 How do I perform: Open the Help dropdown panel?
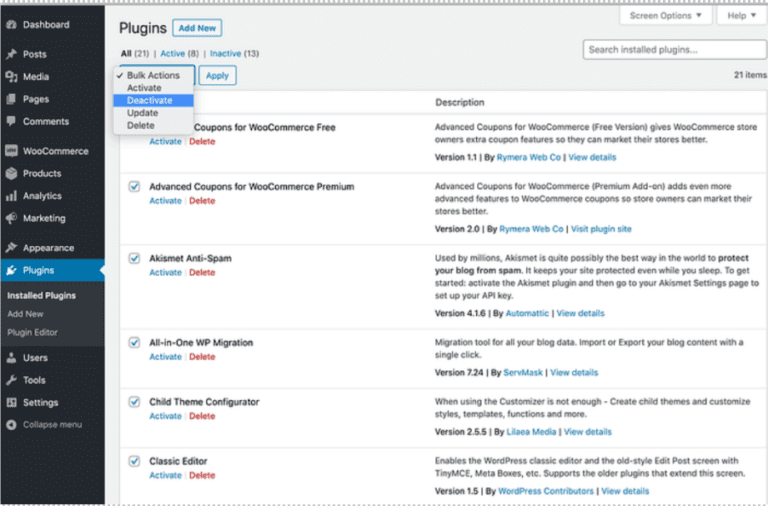pyautogui.click(x=742, y=16)
